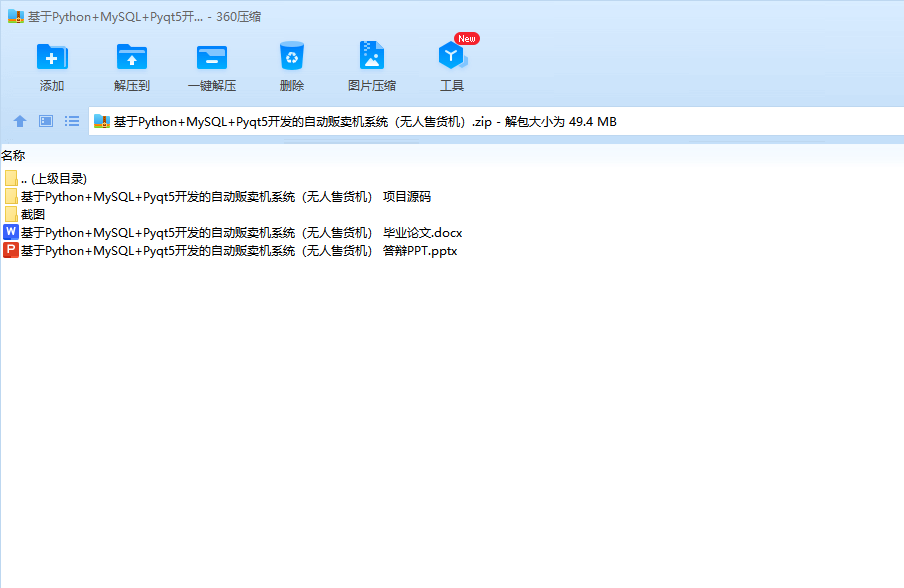Open the 工具 (Tools) menu icon

coord(452,56)
